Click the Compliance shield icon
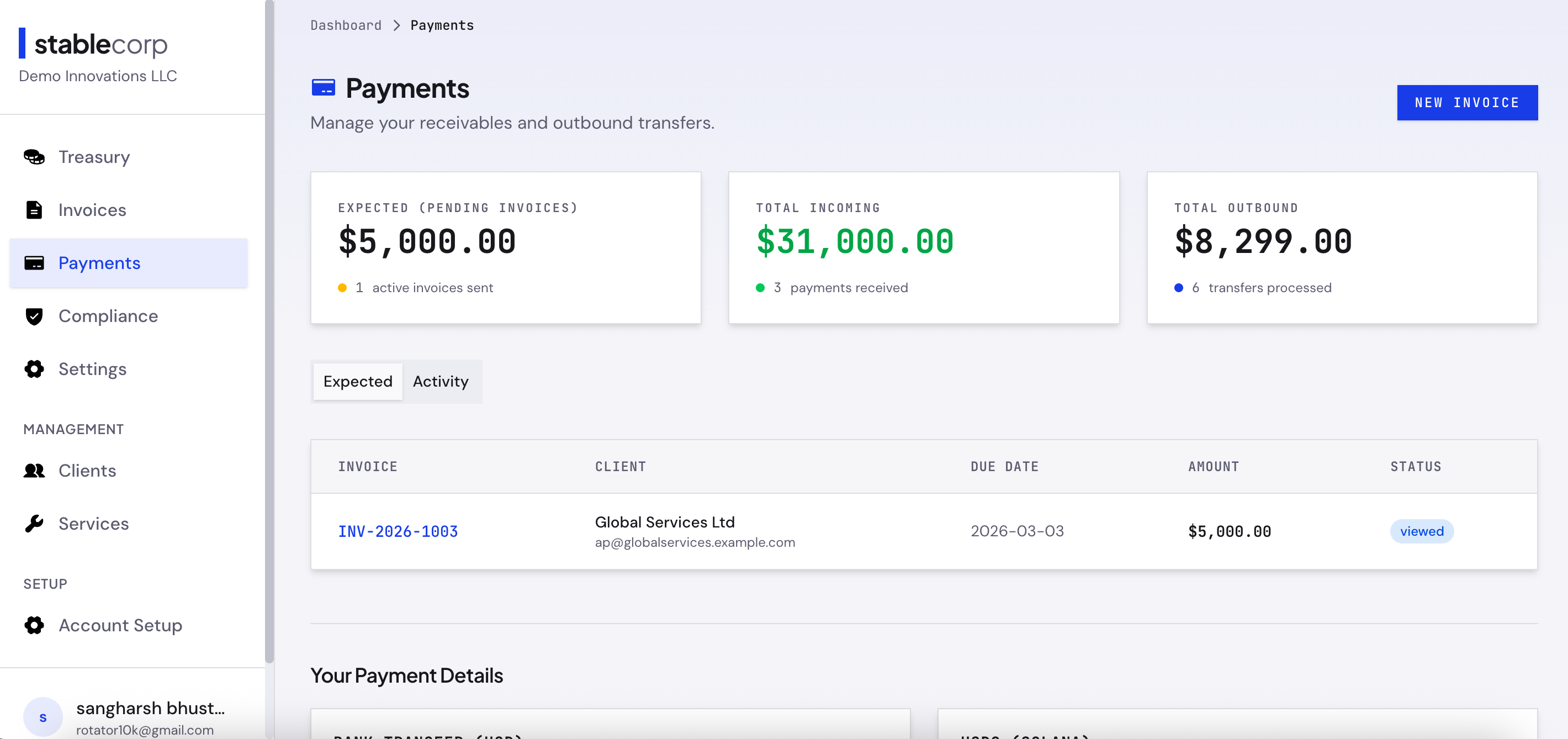Screen dimensions: 1568x739 pyautogui.click(x=34, y=316)
